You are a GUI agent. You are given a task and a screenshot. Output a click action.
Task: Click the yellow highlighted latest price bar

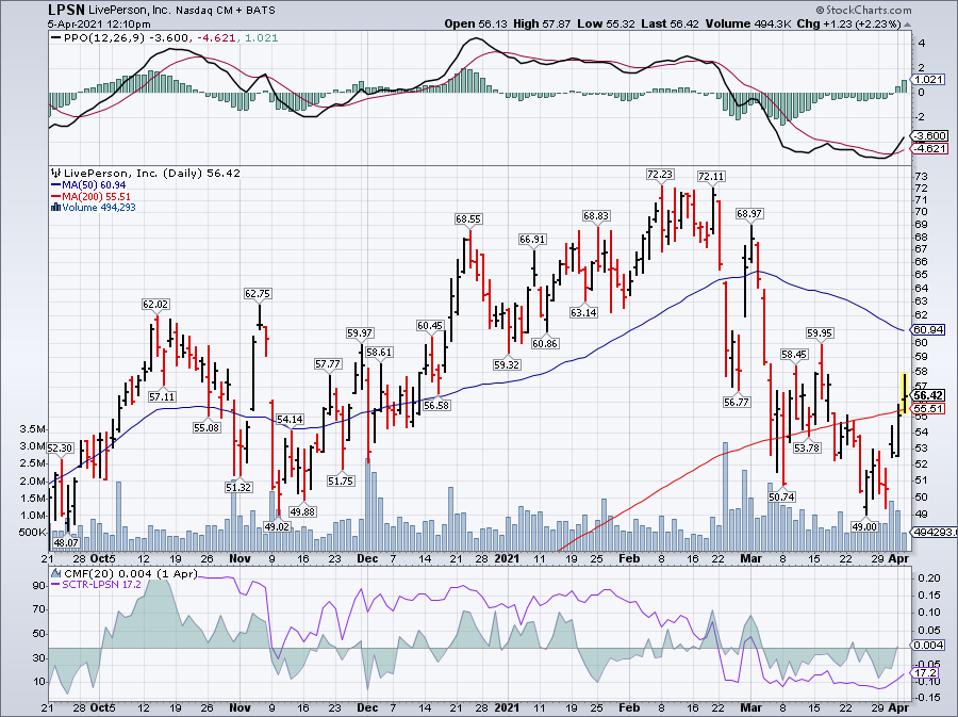904,393
